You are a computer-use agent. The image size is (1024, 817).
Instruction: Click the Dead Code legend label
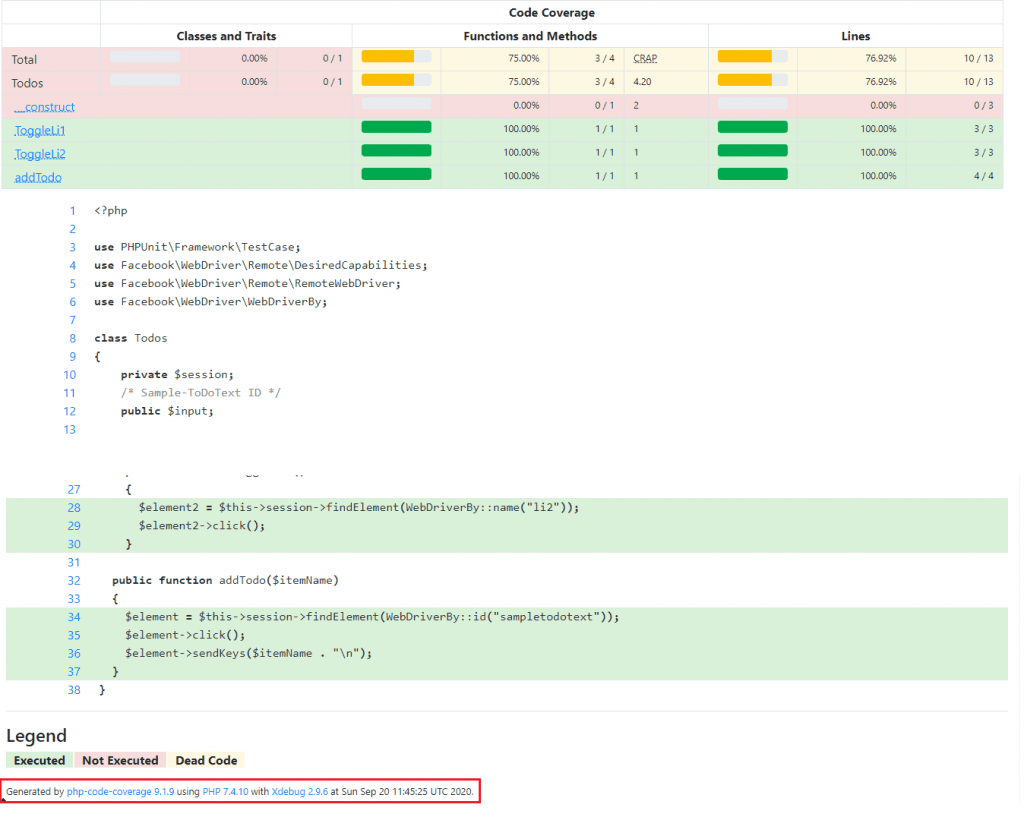click(x=207, y=761)
